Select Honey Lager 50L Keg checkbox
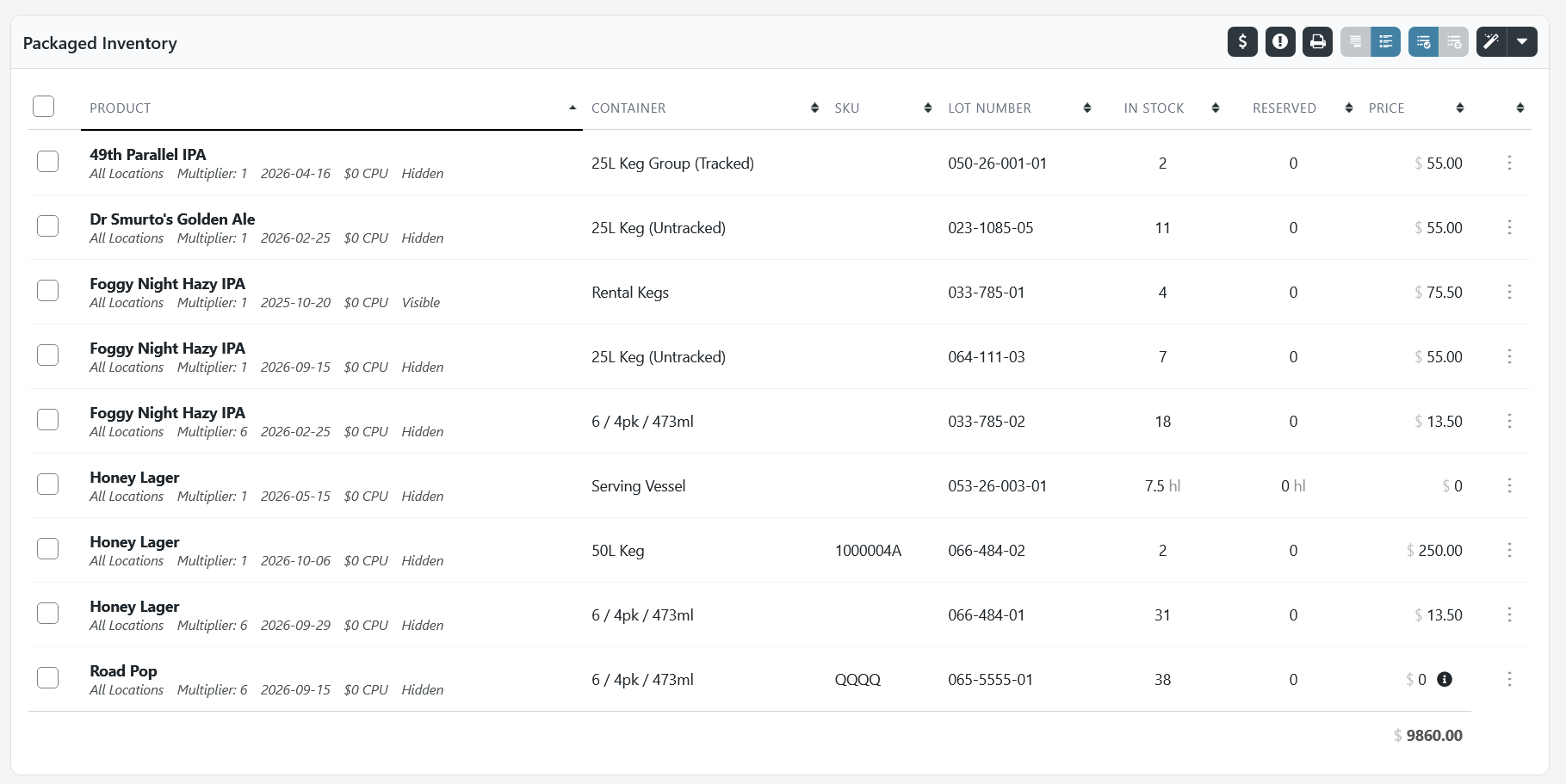This screenshot has width=1566, height=784. pyautogui.click(x=47, y=548)
